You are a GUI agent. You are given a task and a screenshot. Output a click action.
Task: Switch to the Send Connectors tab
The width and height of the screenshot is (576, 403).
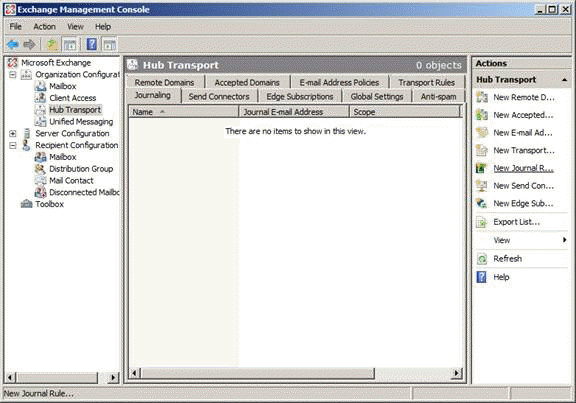click(219, 96)
